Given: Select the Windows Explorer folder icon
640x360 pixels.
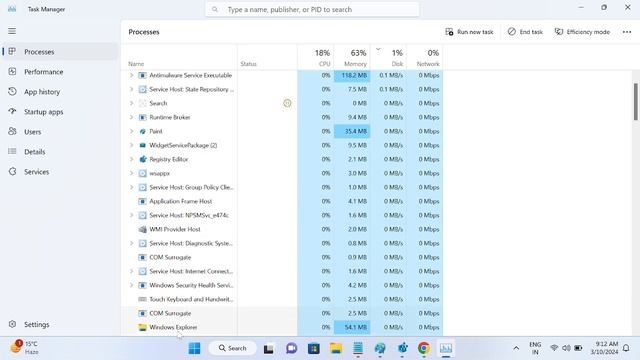Looking at the screenshot, I should pos(142,327).
